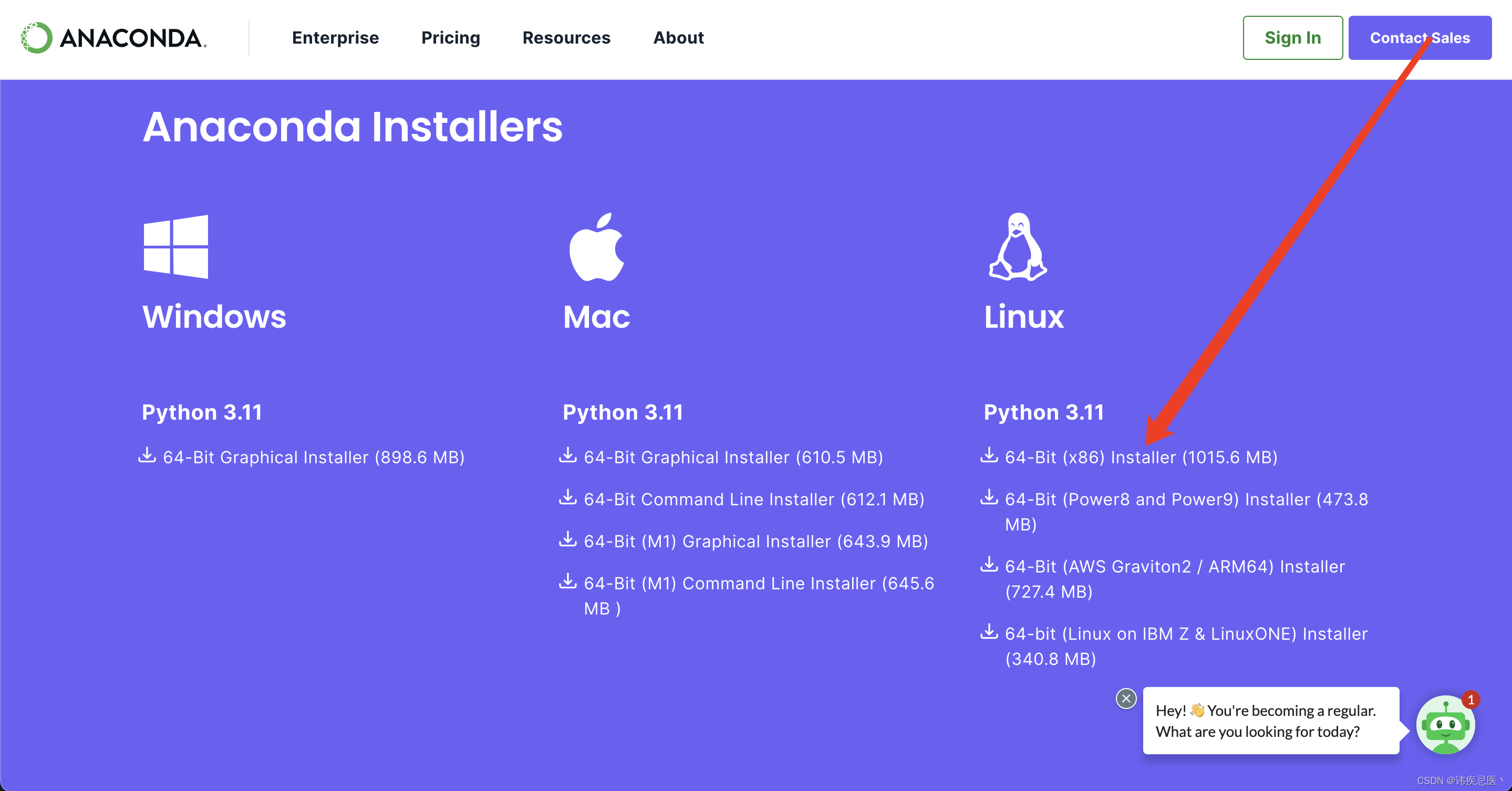Click download icon beside Linux x86 Installer
1512x791 pixels.
[989, 455]
